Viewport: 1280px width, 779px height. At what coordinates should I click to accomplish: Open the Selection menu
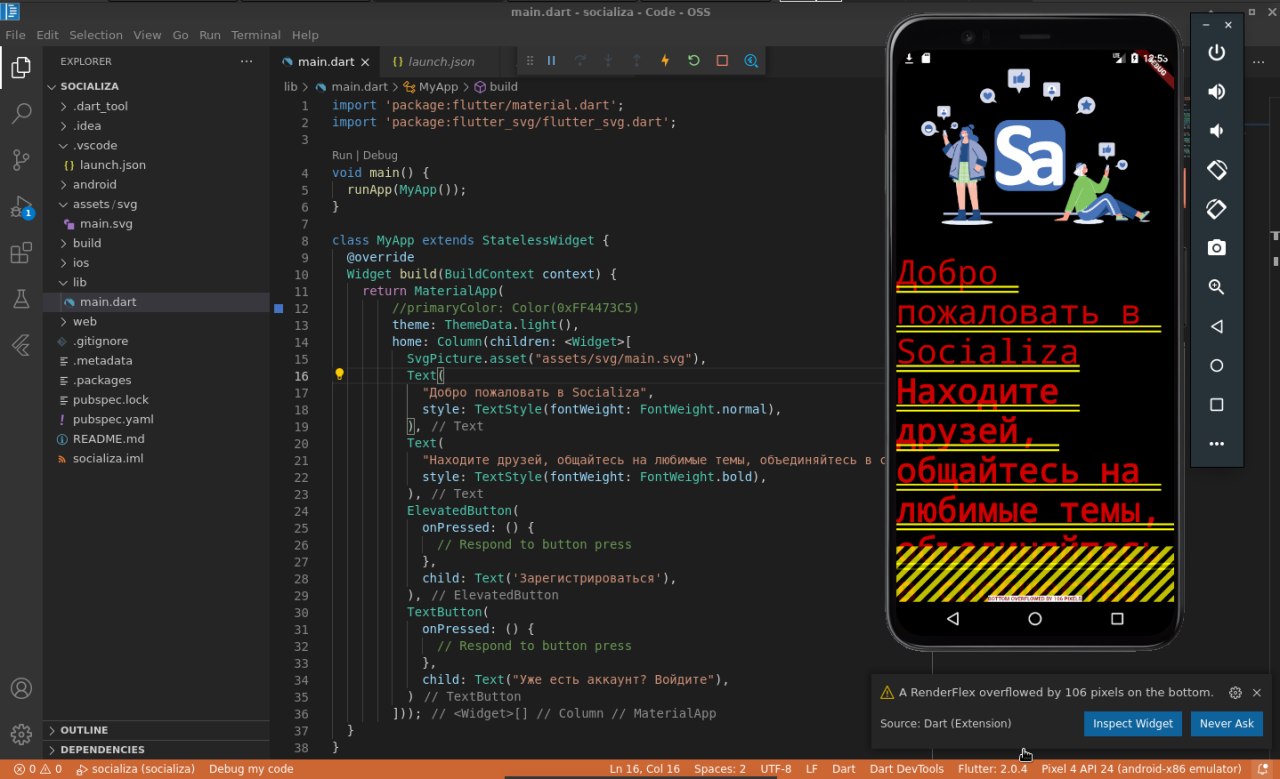[96, 35]
